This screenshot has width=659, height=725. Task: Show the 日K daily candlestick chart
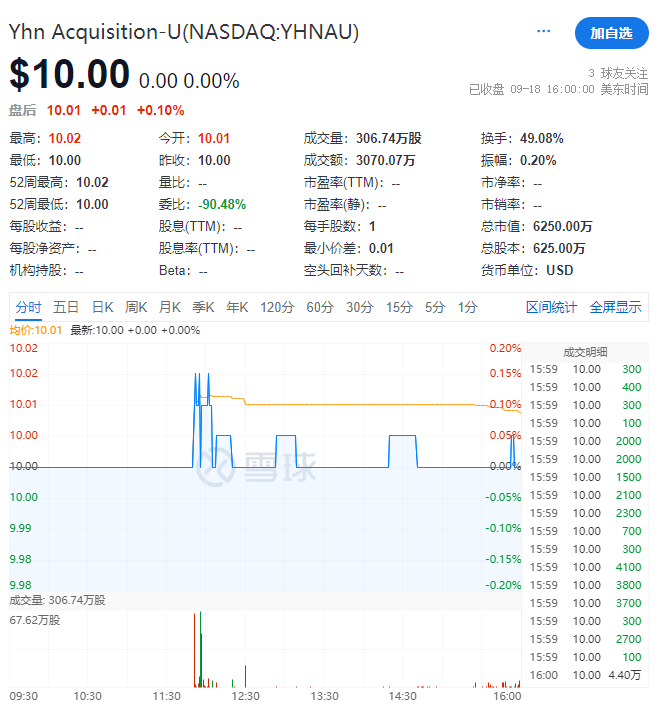103,307
